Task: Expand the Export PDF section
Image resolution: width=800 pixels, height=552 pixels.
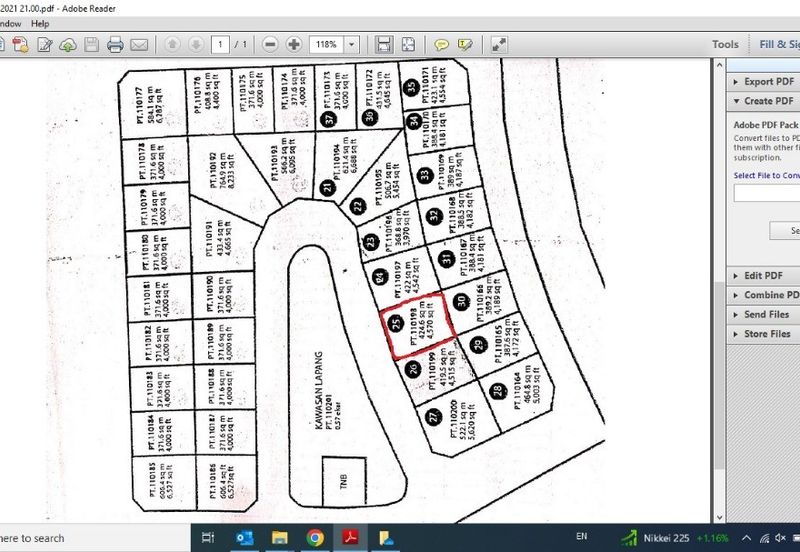Action: 767,81
